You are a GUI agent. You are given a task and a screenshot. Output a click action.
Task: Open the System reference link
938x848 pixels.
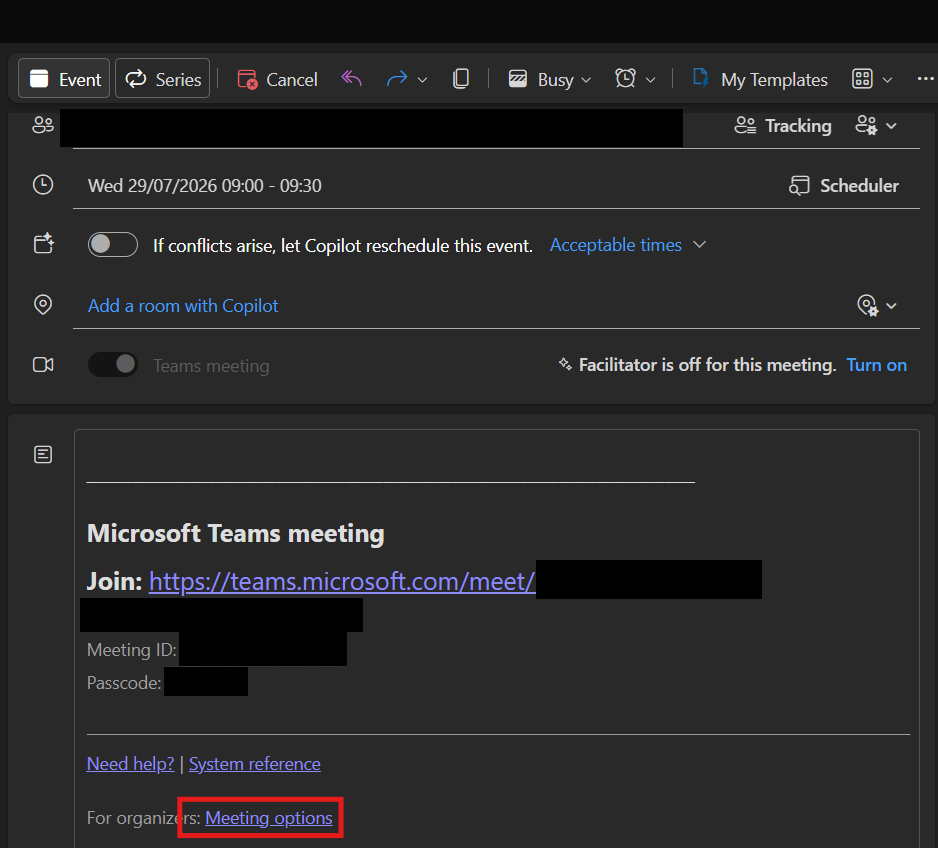(255, 764)
